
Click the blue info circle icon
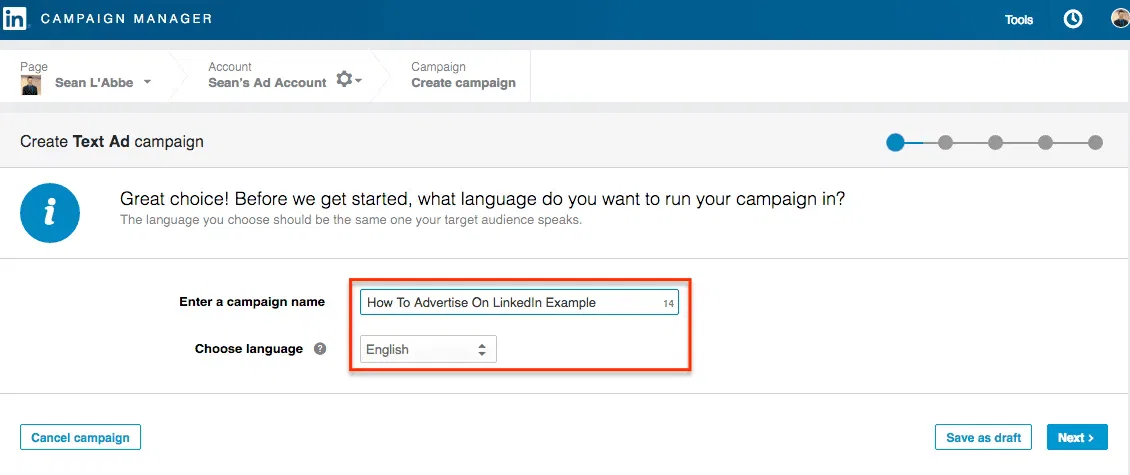[50, 213]
